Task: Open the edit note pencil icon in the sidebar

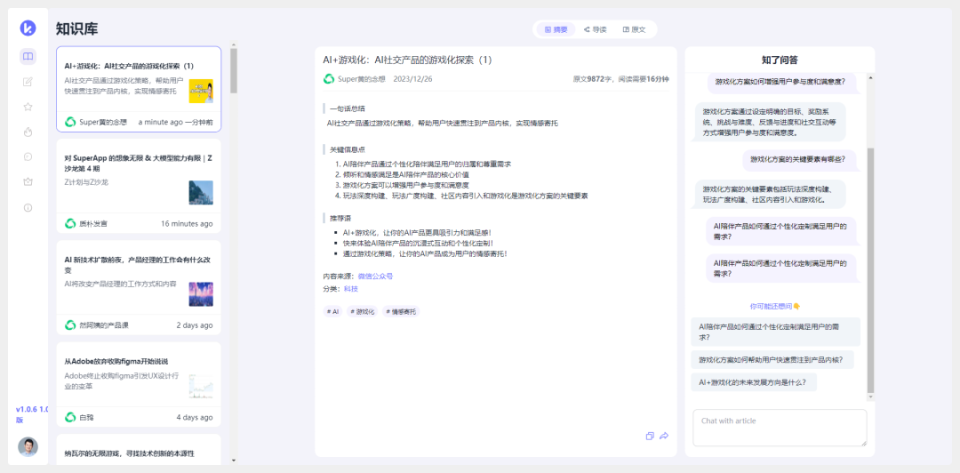Action: coord(28,81)
